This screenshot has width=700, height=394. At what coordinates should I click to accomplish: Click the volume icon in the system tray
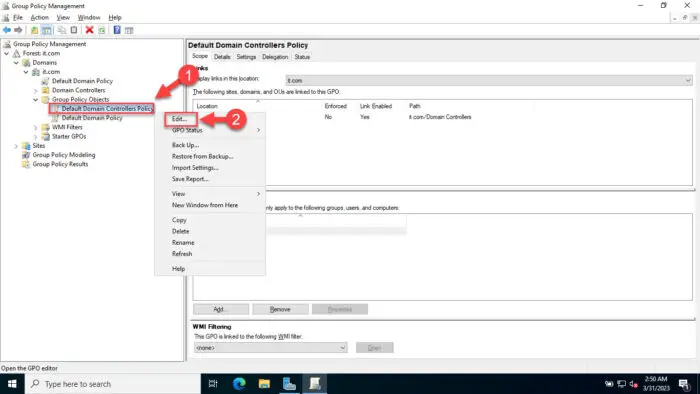pos(633,384)
